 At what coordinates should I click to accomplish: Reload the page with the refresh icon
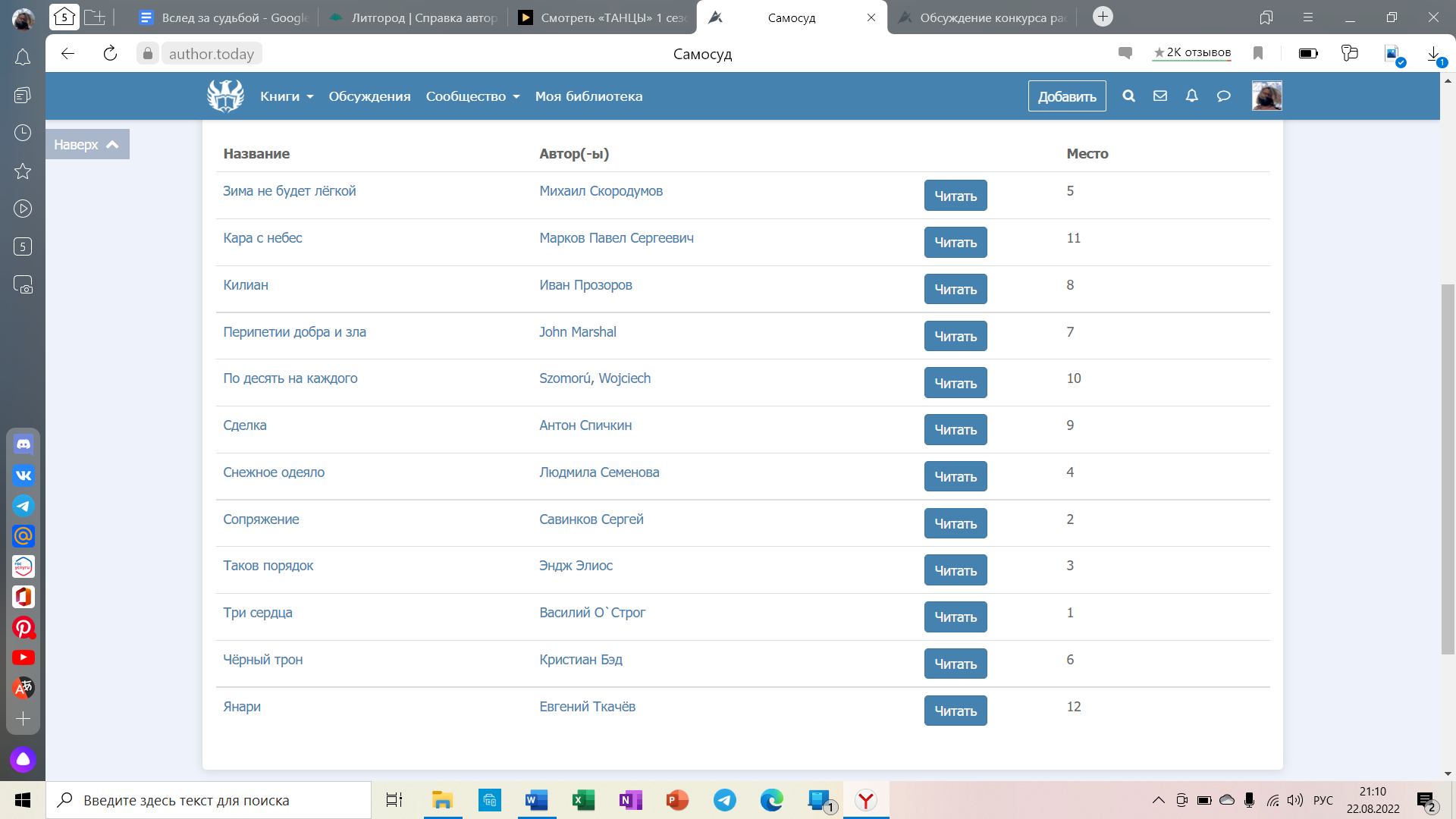110,53
